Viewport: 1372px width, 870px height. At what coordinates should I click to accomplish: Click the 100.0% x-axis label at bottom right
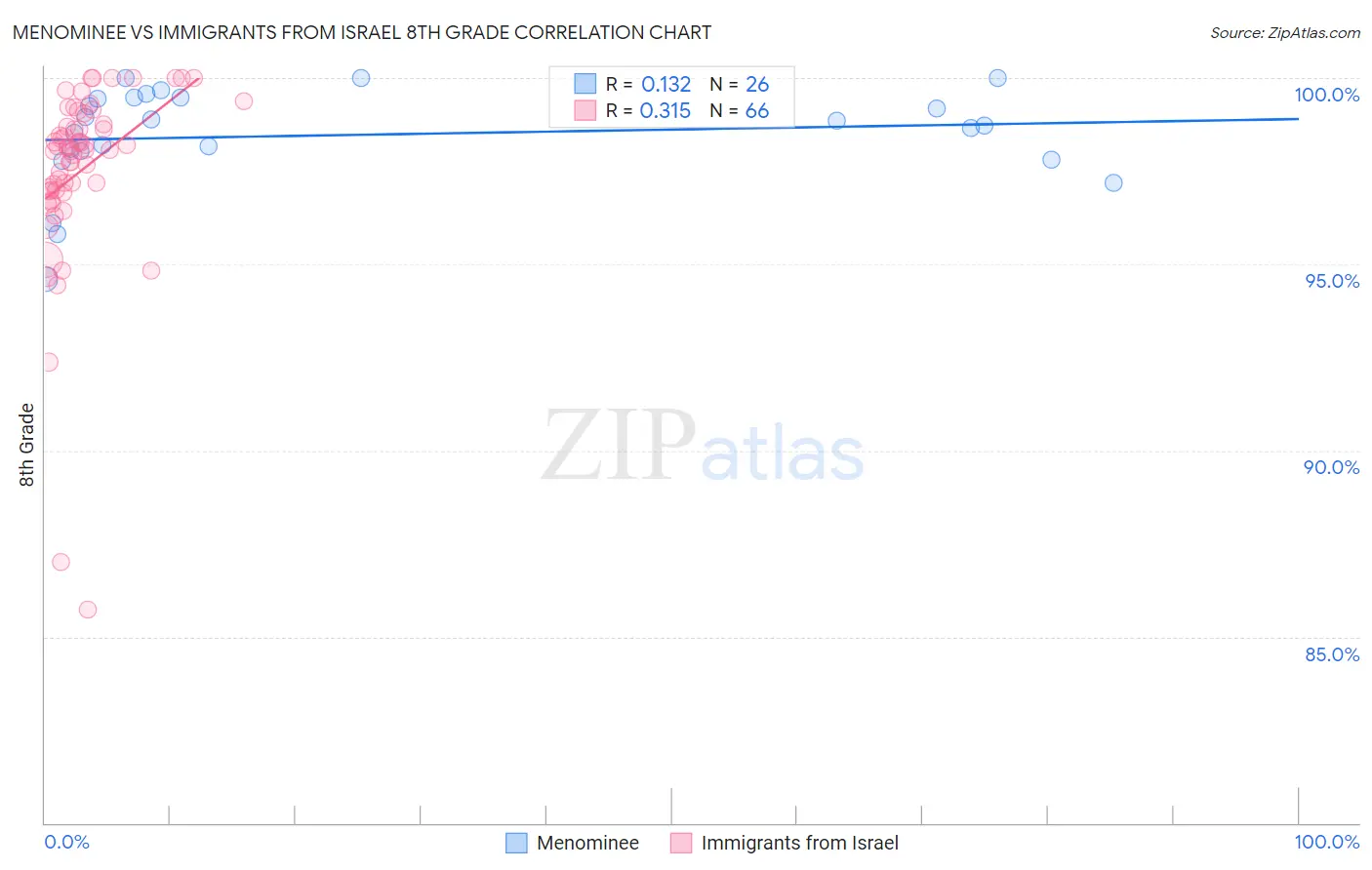[x=1326, y=842]
